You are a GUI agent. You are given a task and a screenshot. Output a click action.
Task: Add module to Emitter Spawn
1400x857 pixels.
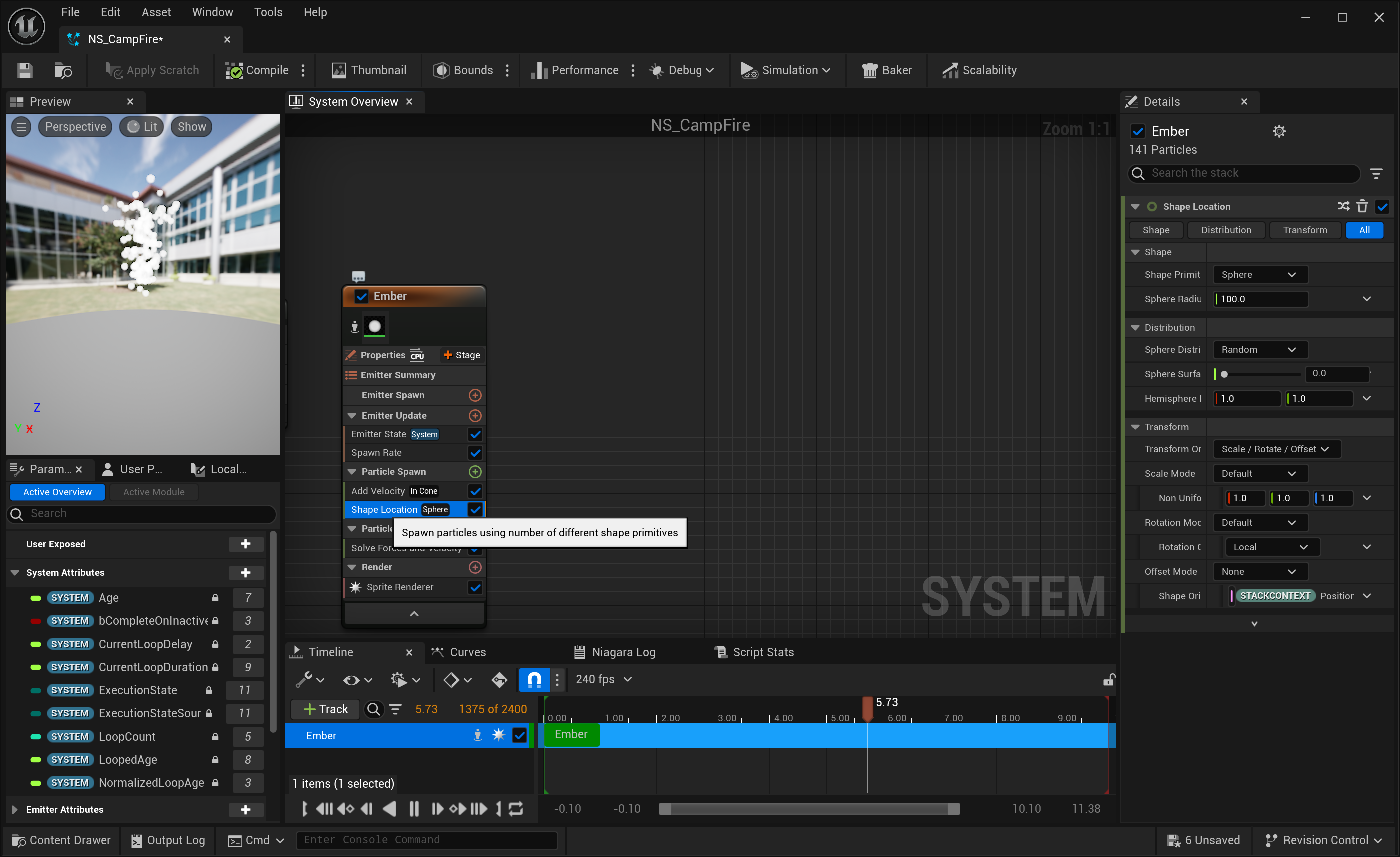tap(475, 395)
